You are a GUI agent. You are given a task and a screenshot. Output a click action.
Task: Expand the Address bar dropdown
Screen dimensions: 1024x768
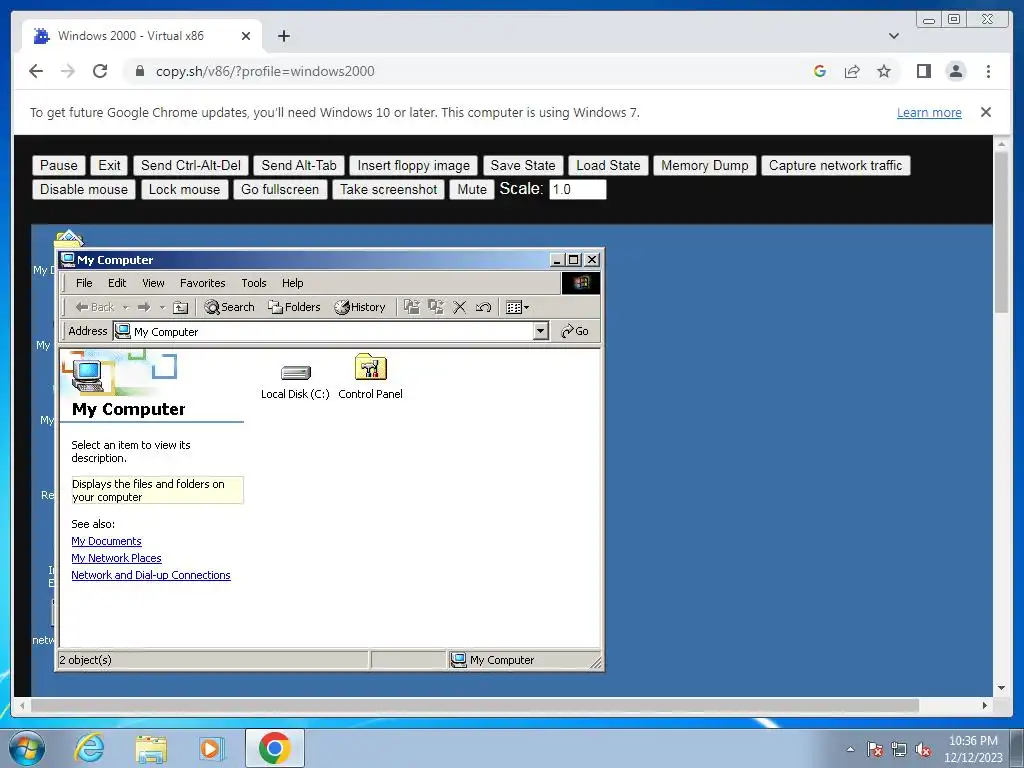(541, 331)
